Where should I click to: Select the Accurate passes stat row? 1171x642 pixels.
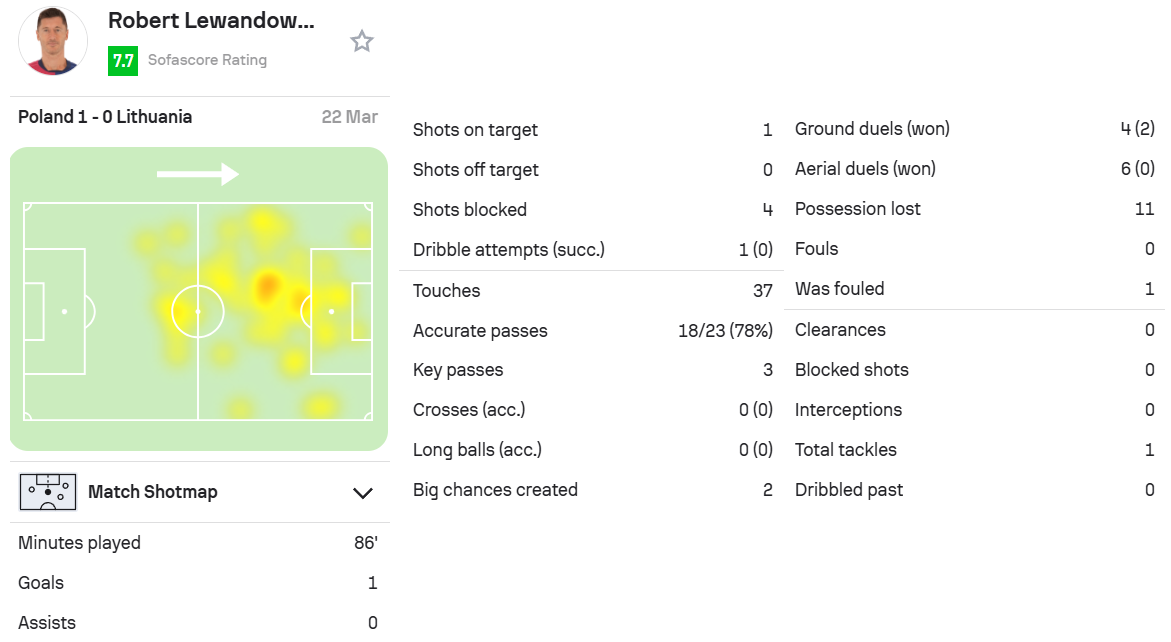pyautogui.click(x=593, y=331)
